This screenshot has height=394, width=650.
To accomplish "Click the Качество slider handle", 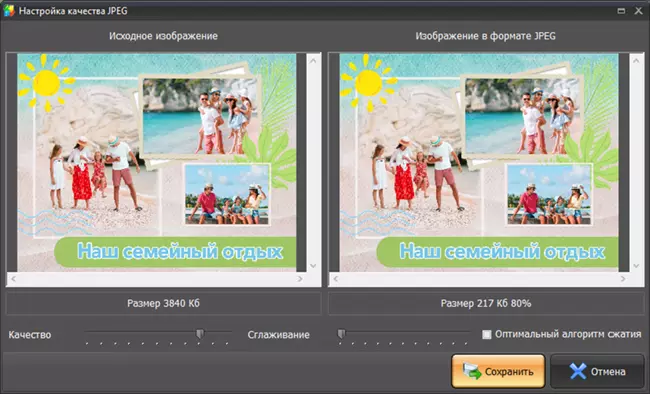I will pos(200,334).
